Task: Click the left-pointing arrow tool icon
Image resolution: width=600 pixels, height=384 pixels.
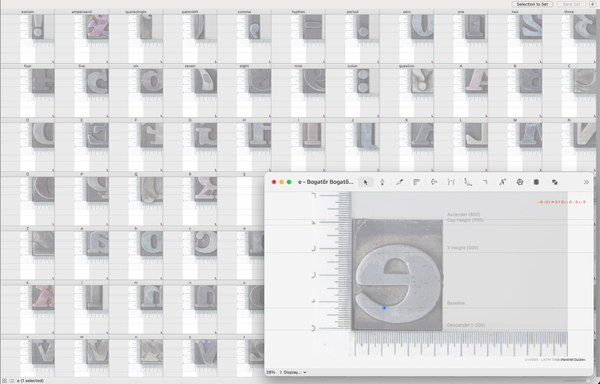Action: click(434, 182)
